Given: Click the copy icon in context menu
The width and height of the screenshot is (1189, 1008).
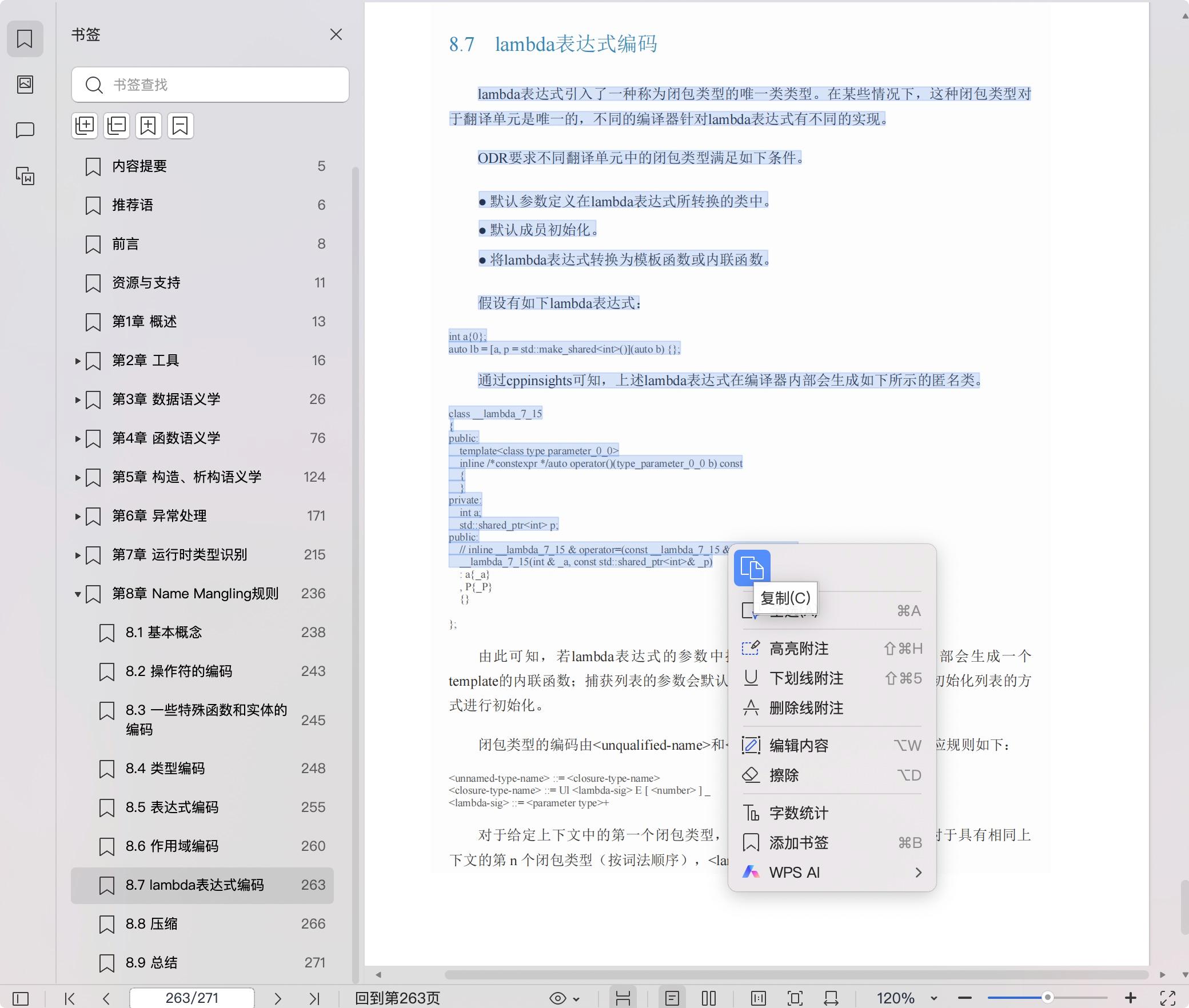Looking at the screenshot, I should point(752,568).
